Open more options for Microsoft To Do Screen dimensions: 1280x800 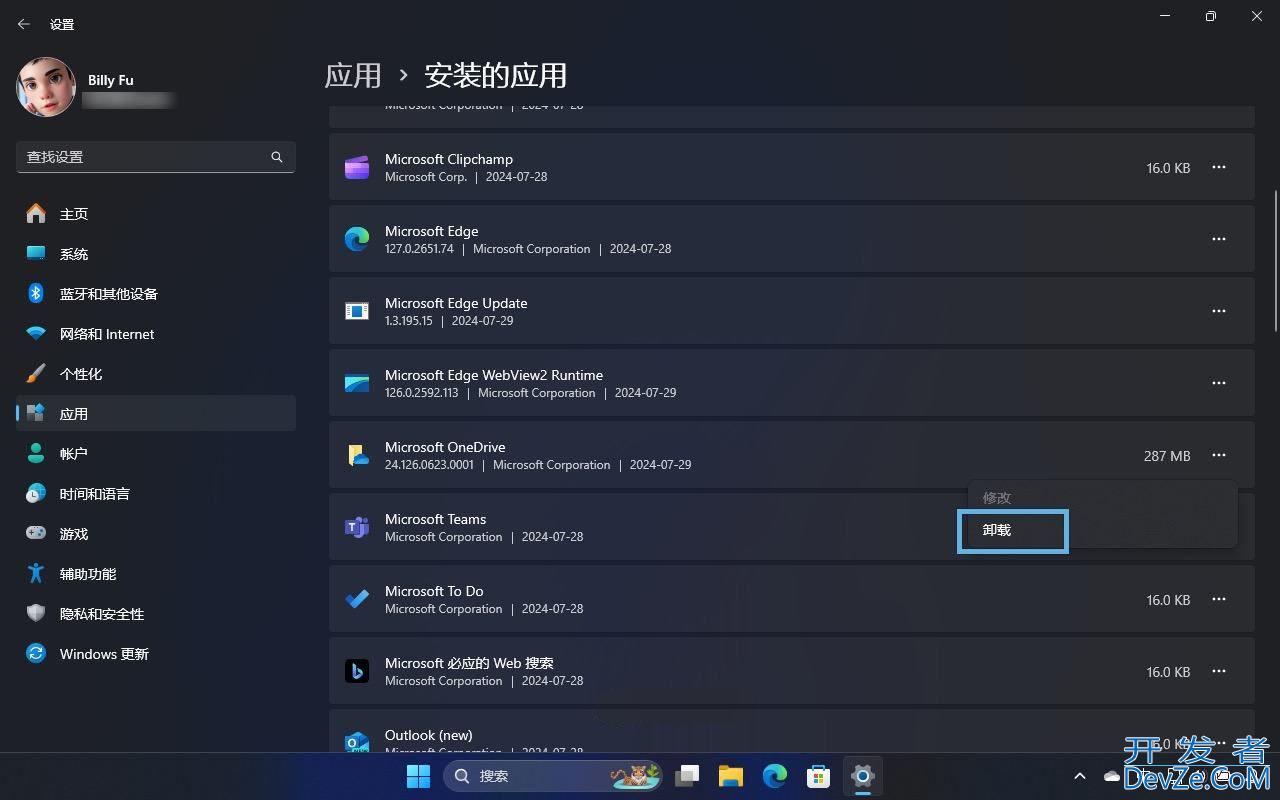pos(1219,599)
